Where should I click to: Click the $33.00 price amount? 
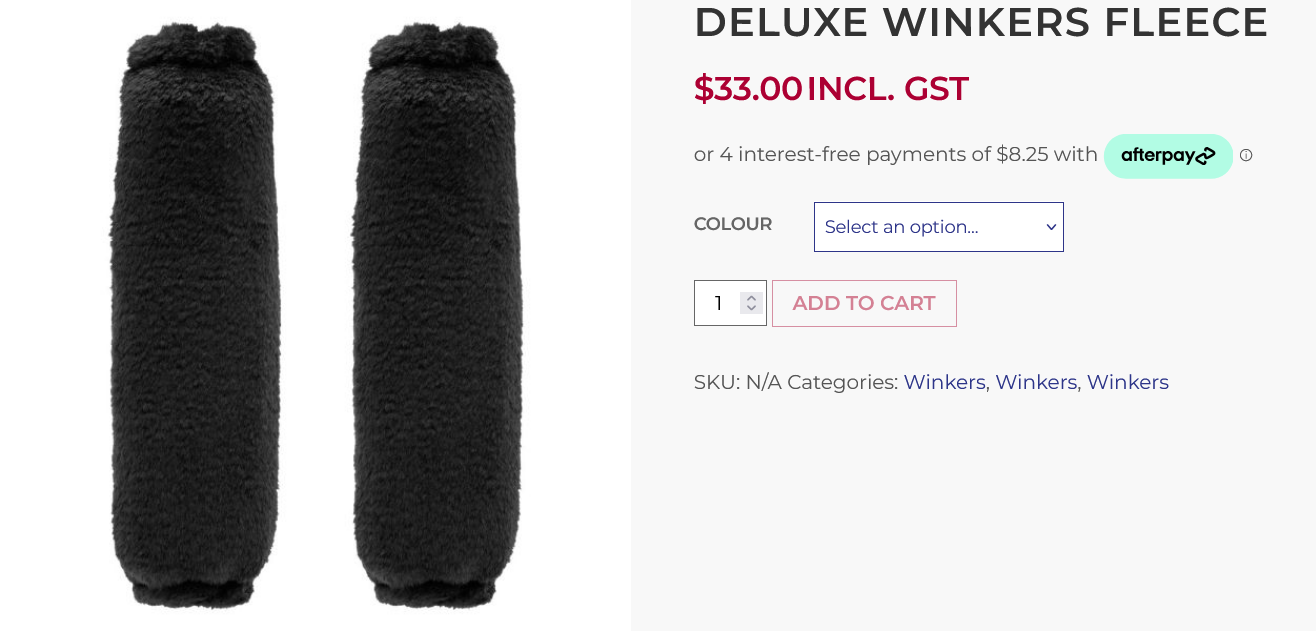click(748, 88)
